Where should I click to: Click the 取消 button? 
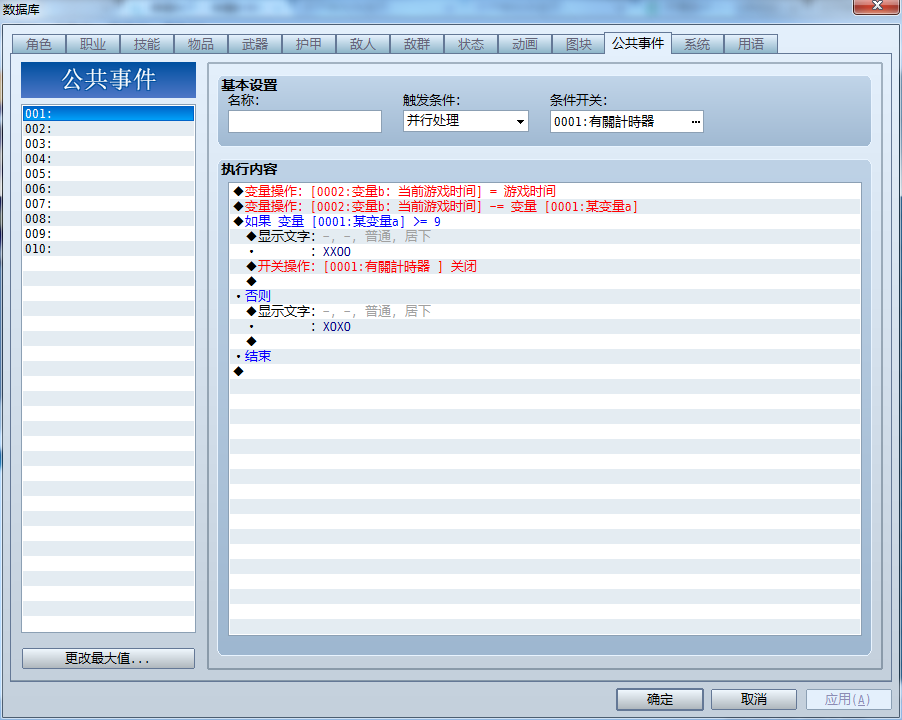pos(754,699)
